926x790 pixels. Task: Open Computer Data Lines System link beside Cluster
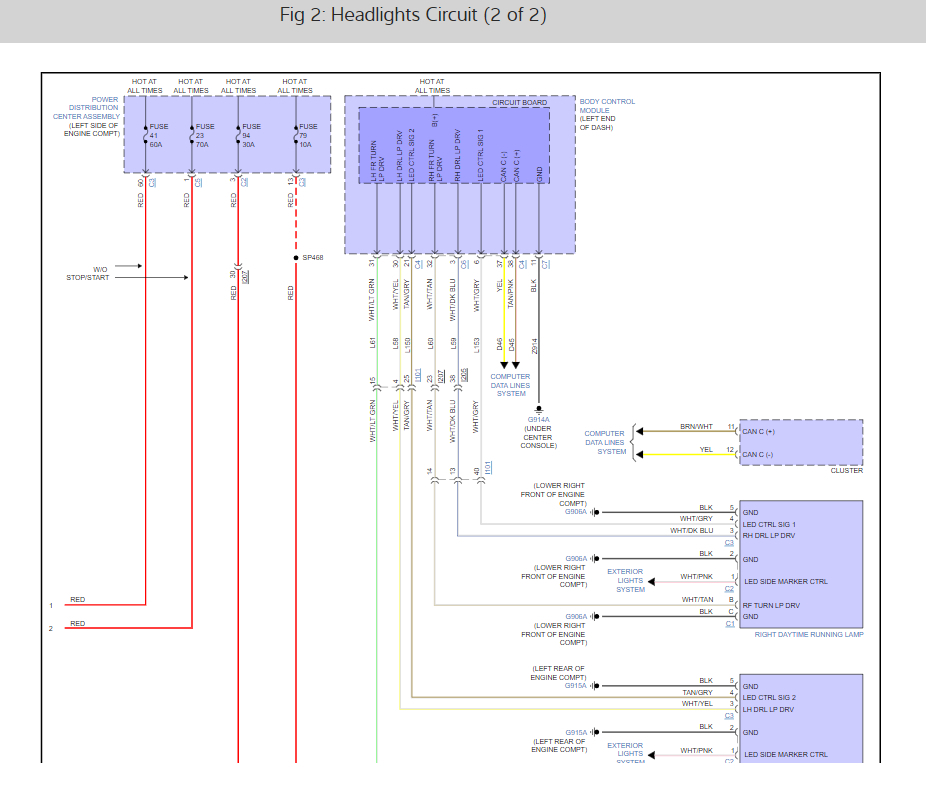point(604,443)
